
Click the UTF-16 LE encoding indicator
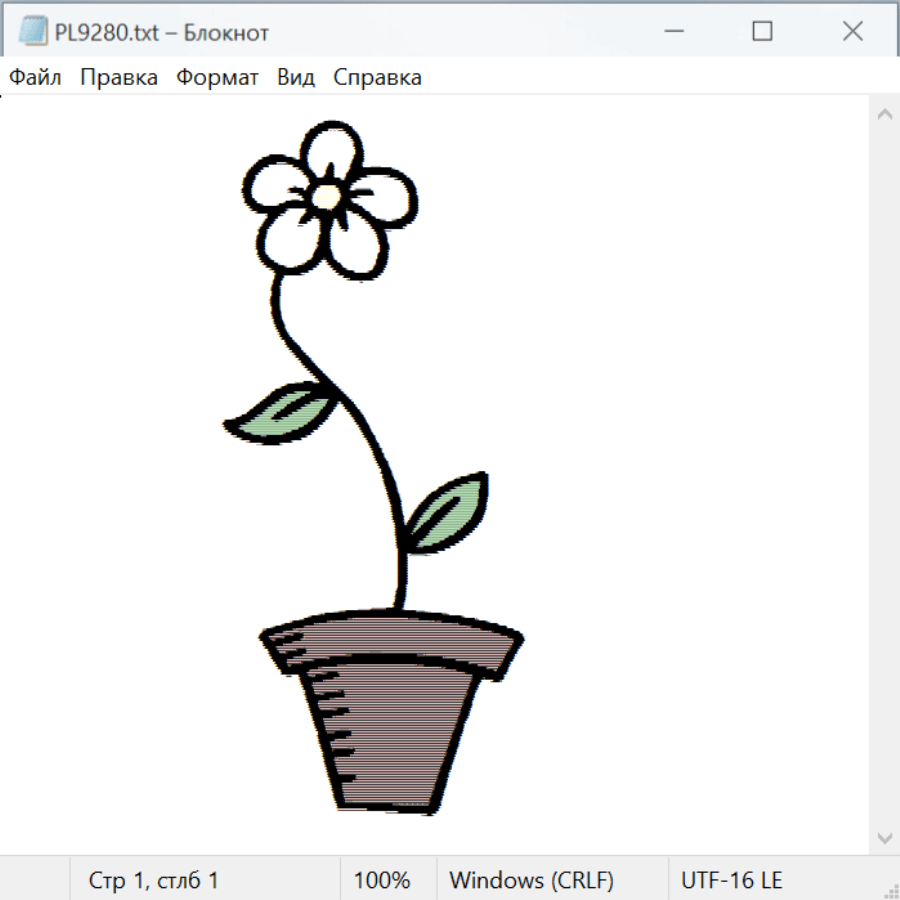tap(731, 880)
